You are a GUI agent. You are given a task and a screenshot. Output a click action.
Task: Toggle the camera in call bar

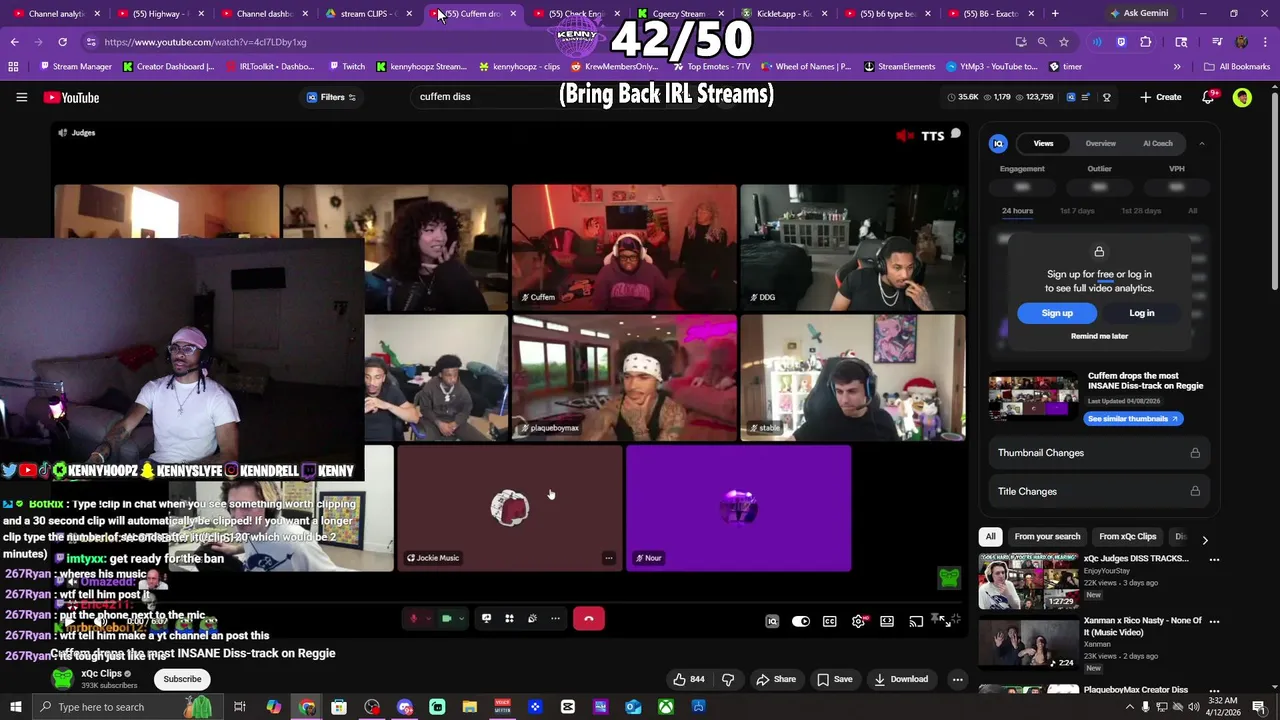tap(446, 619)
